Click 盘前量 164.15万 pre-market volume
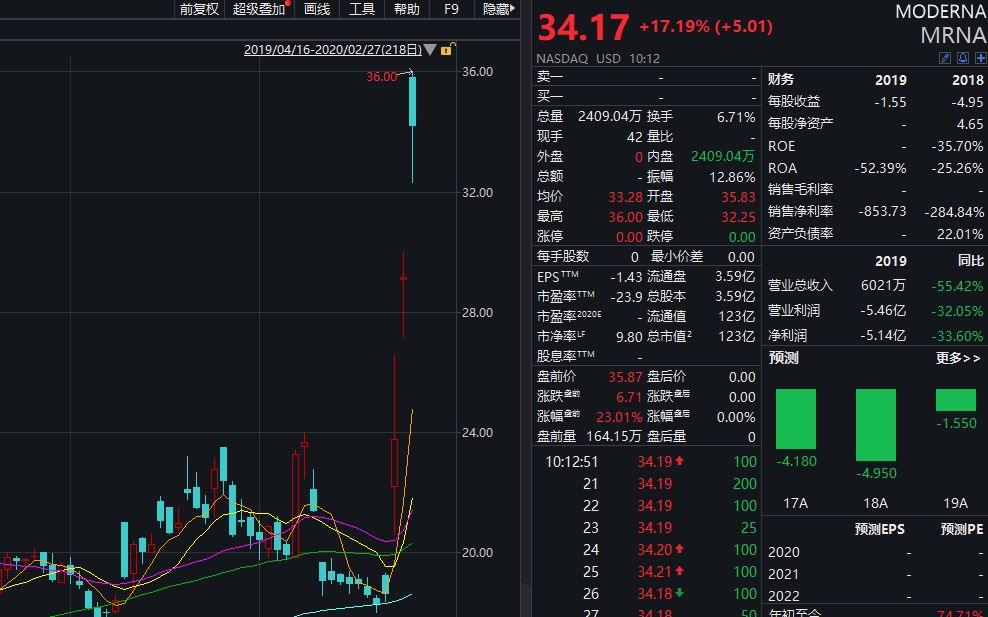This screenshot has width=988, height=617. click(x=614, y=437)
